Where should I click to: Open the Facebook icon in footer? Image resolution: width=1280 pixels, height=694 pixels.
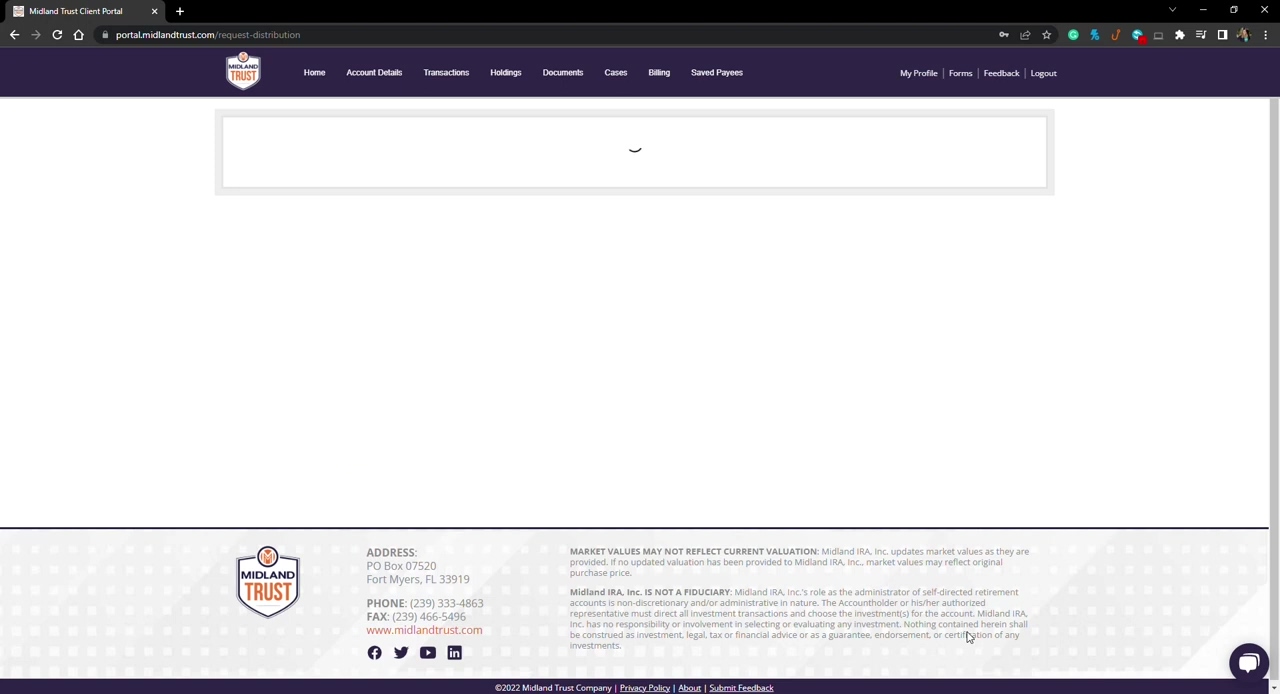pos(374,653)
